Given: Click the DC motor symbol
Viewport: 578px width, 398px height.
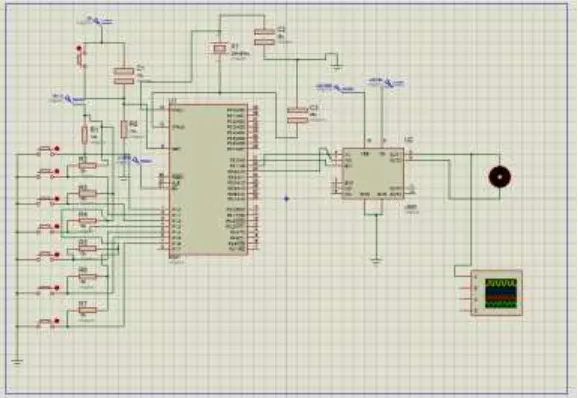Looking at the screenshot, I should point(499,177).
